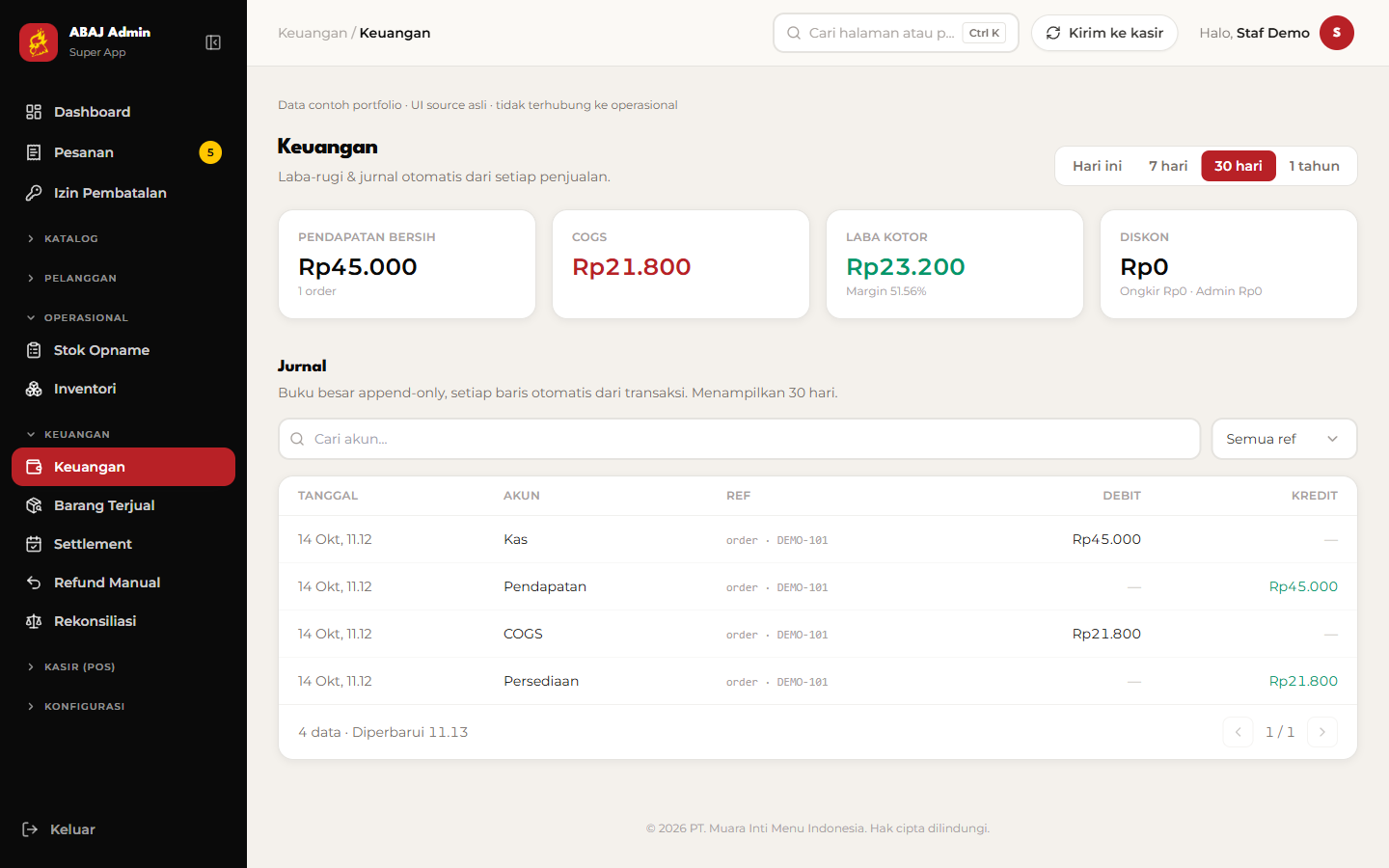Click the Izin Pembatalan key icon
Screen dimensions: 1389x868
(x=34, y=193)
